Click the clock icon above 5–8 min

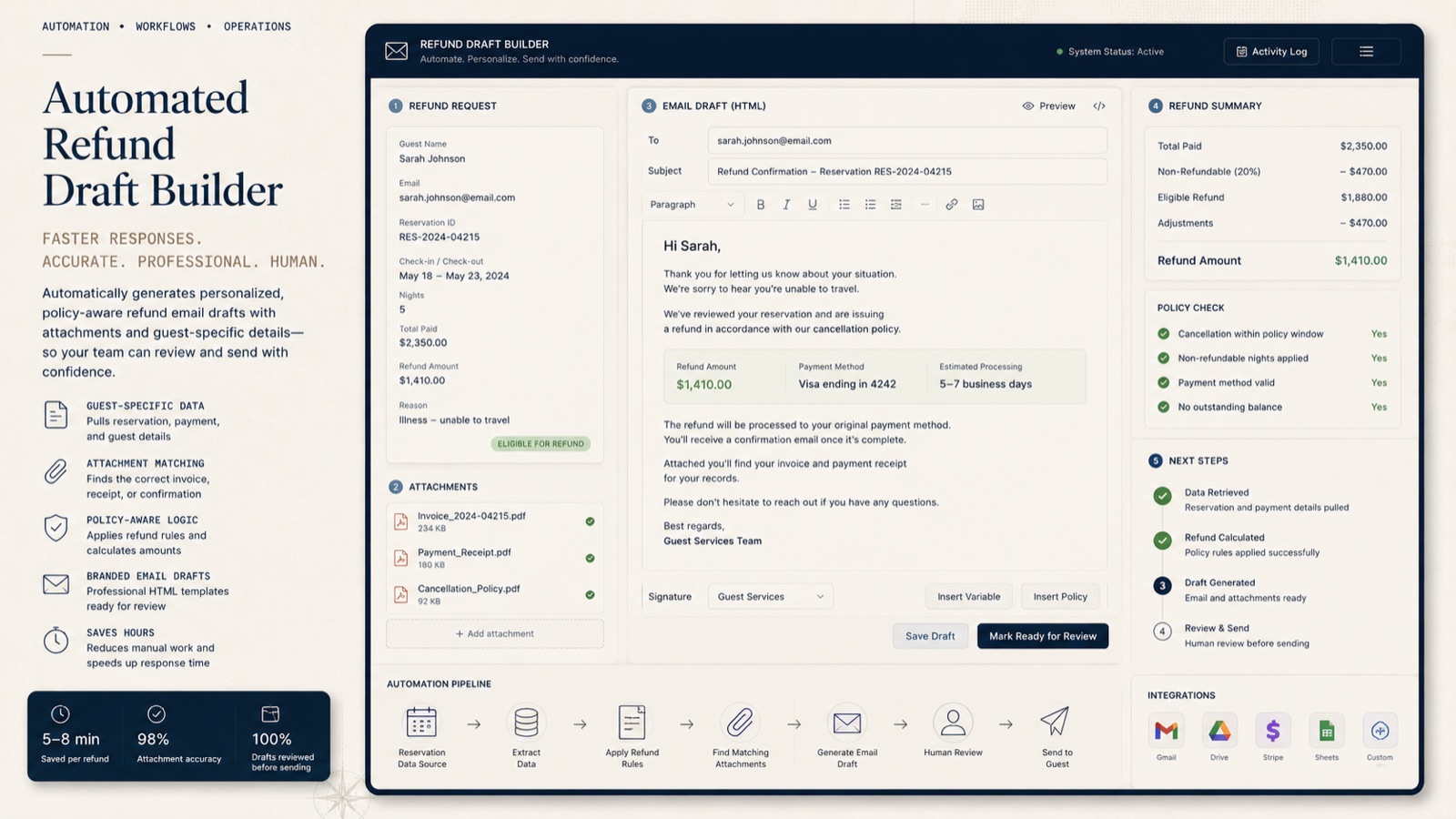(x=60, y=714)
